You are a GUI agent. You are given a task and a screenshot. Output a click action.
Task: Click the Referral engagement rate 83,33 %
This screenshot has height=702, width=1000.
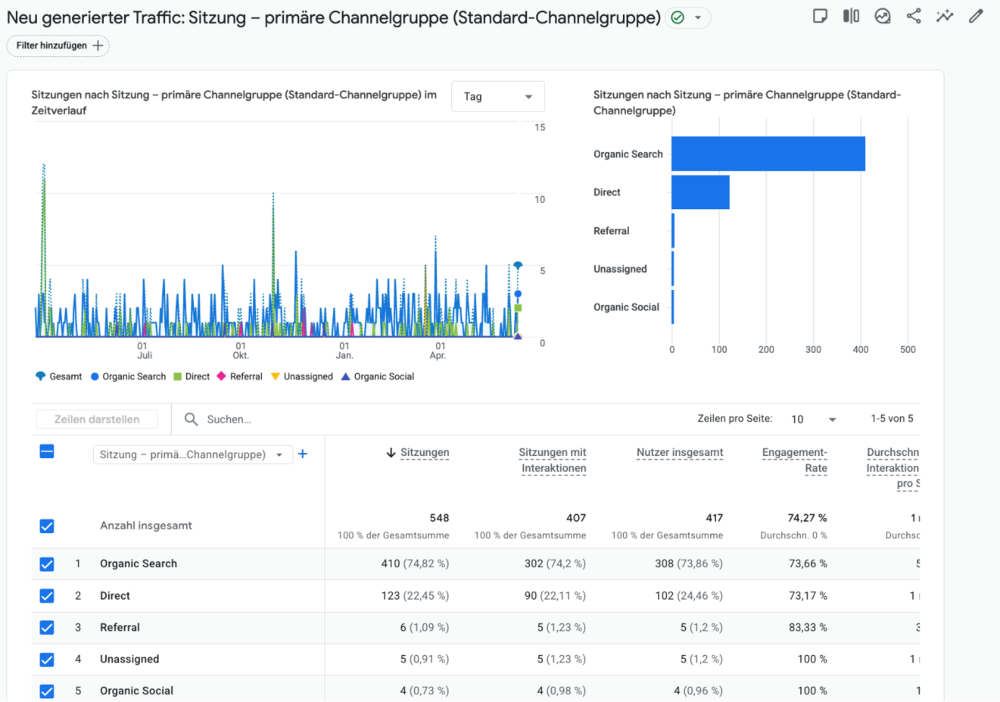tap(808, 627)
